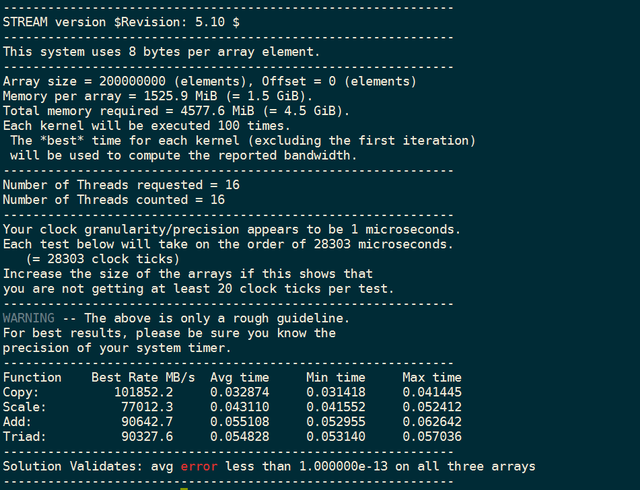Click the "Avg time" column header
Screen dimensions: 640x490
[240, 377]
